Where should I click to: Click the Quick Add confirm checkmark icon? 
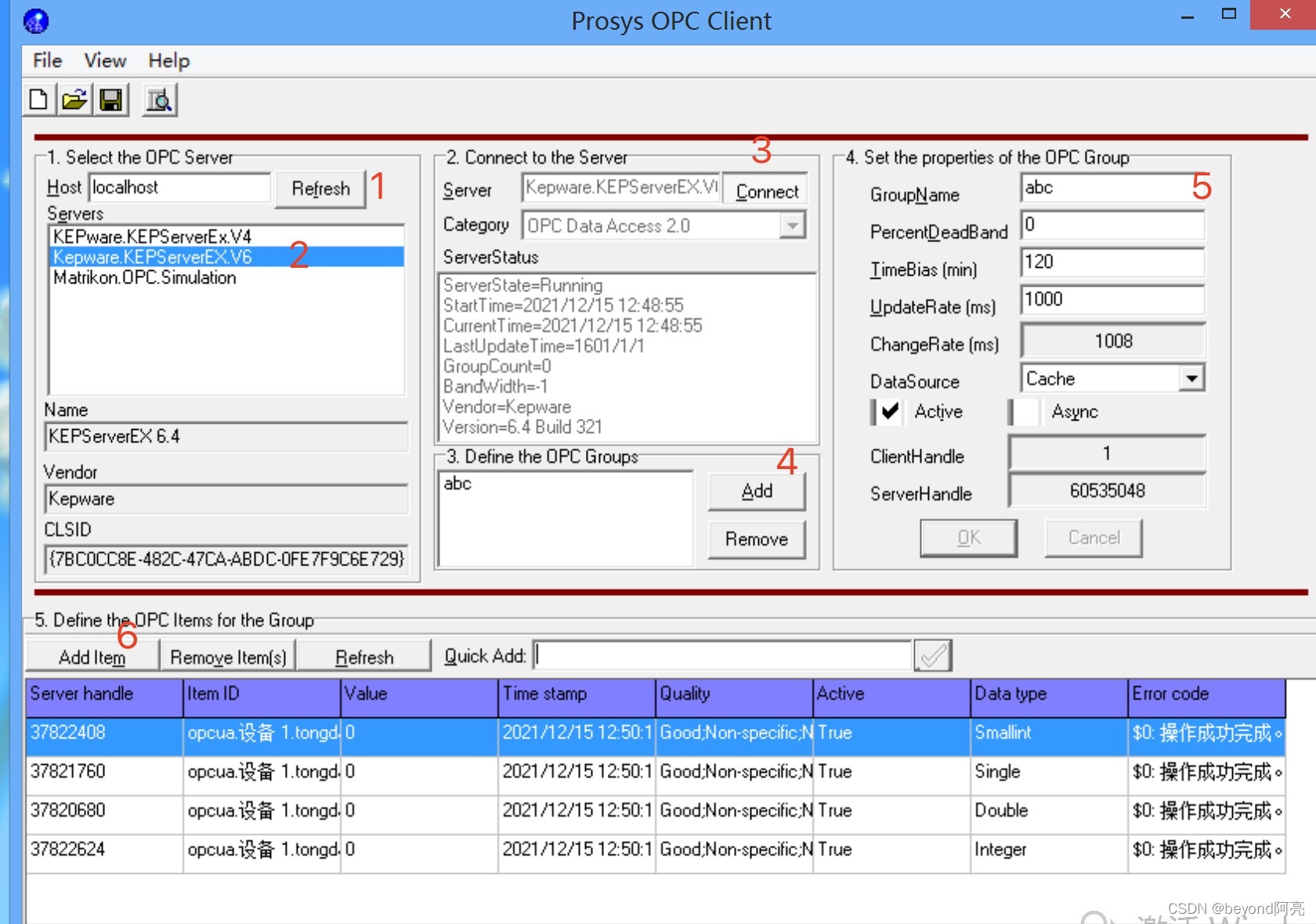(x=933, y=655)
